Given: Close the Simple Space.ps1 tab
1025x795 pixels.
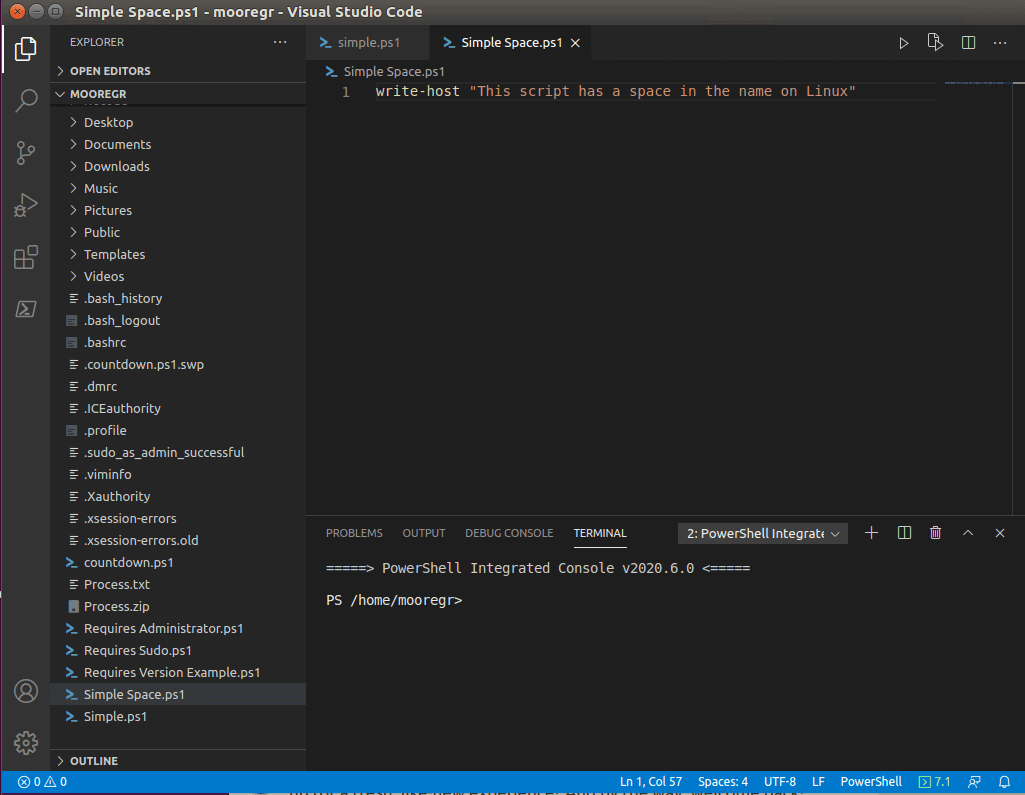Looking at the screenshot, I should click(x=575, y=43).
